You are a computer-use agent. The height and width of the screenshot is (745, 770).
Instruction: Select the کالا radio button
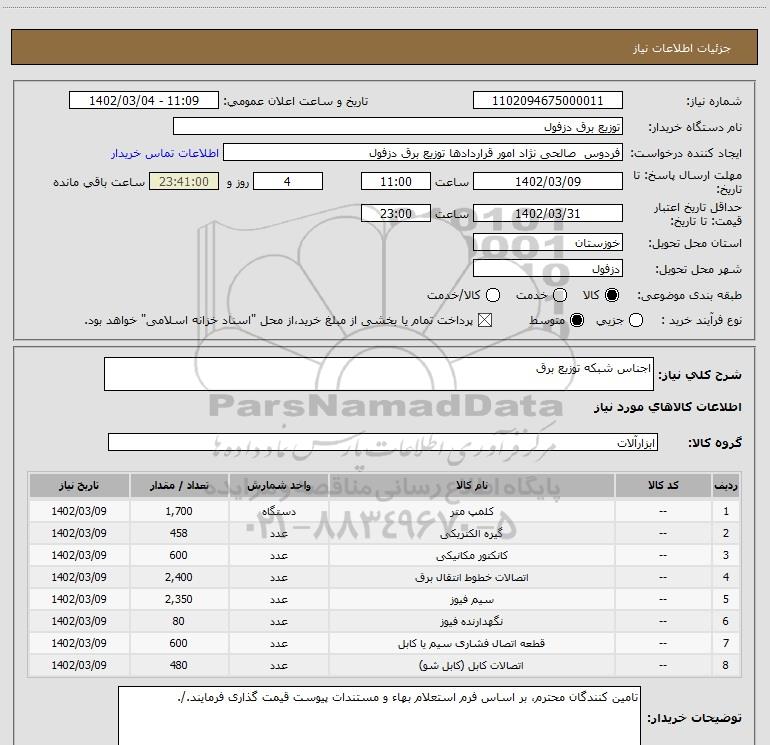tap(612, 295)
